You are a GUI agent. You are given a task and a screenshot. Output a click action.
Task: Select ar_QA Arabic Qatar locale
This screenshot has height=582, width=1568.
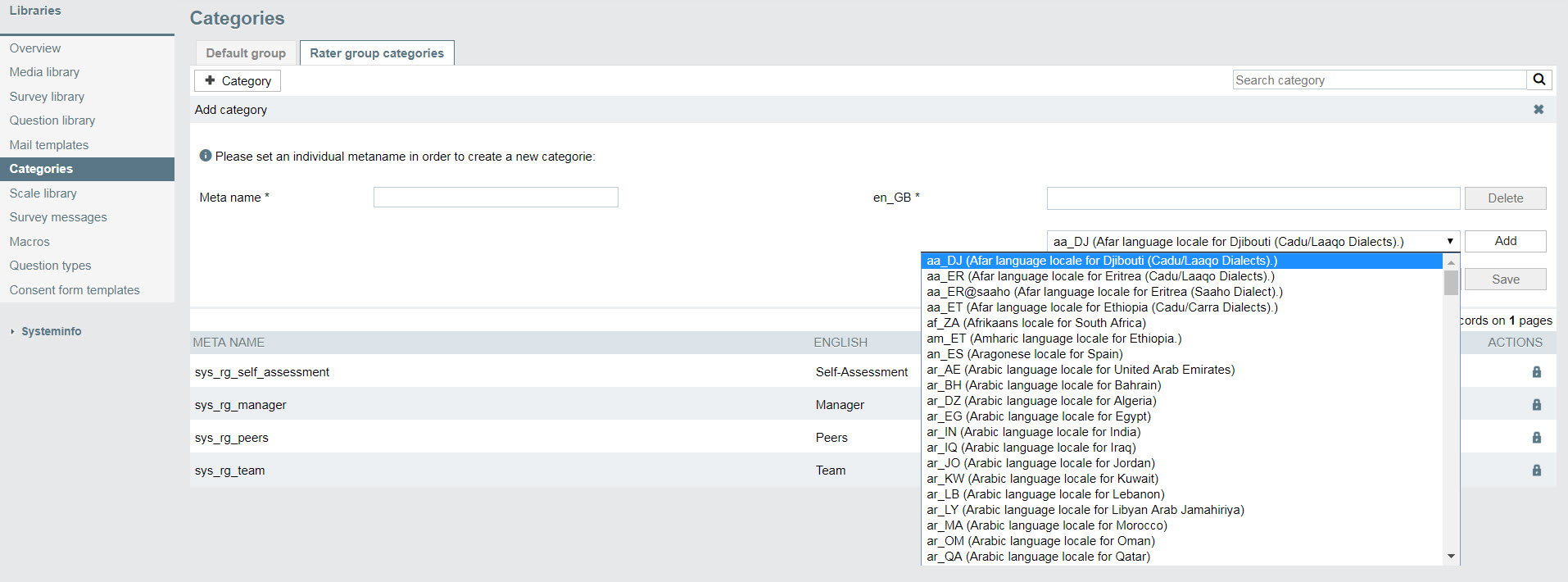tap(1181, 557)
